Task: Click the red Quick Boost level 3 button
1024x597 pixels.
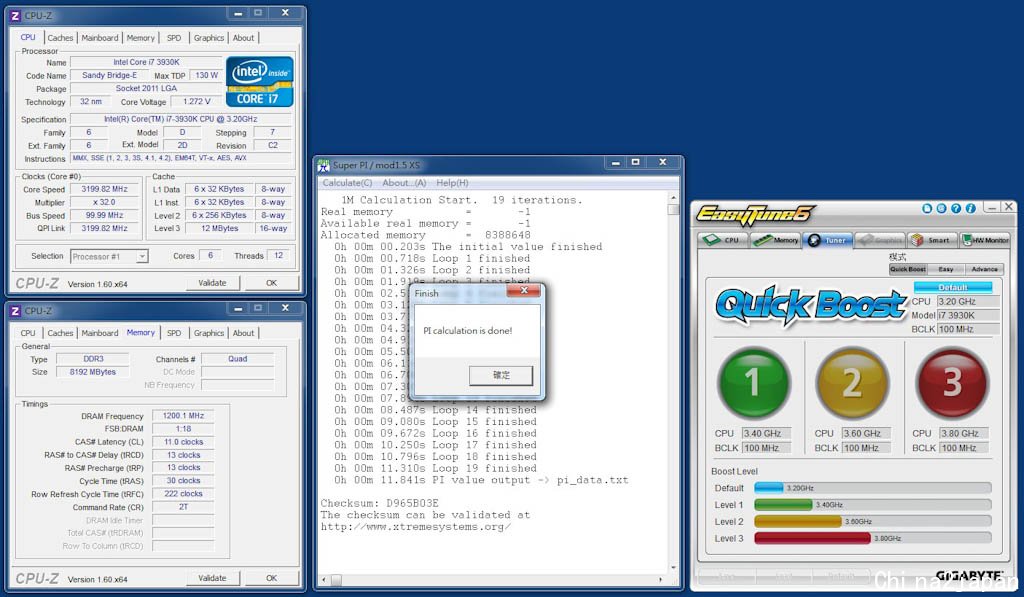Action: tap(952, 383)
